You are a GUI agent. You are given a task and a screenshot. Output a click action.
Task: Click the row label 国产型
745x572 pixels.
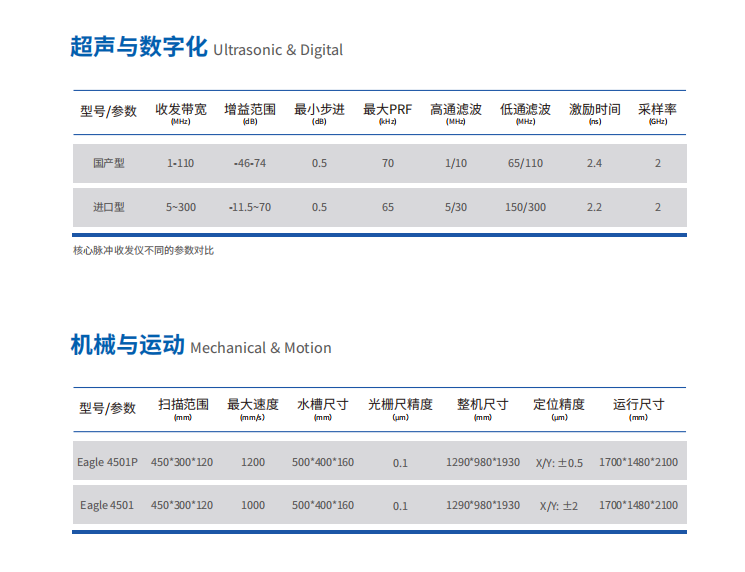coord(109,163)
